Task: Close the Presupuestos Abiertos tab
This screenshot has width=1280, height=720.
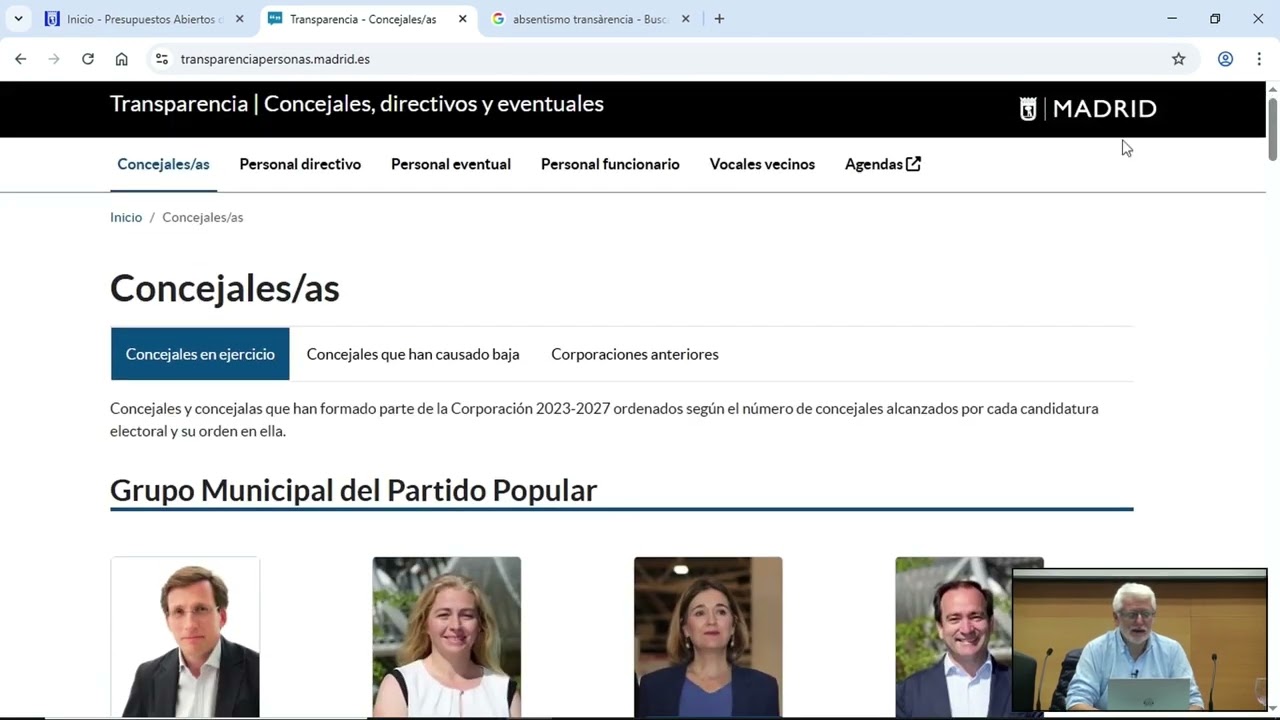Action: [x=239, y=19]
